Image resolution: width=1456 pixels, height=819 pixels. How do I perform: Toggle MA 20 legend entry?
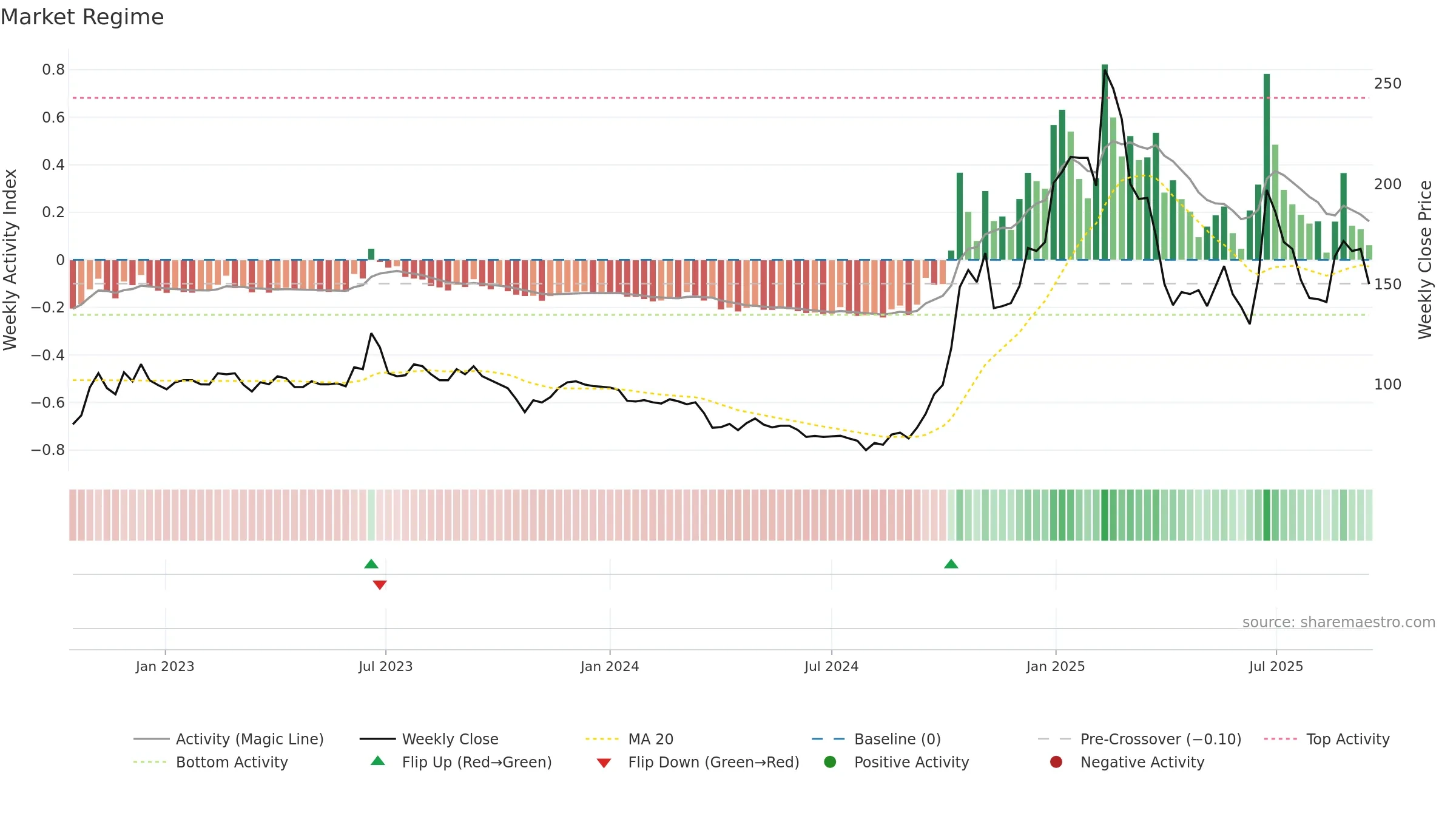629,739
